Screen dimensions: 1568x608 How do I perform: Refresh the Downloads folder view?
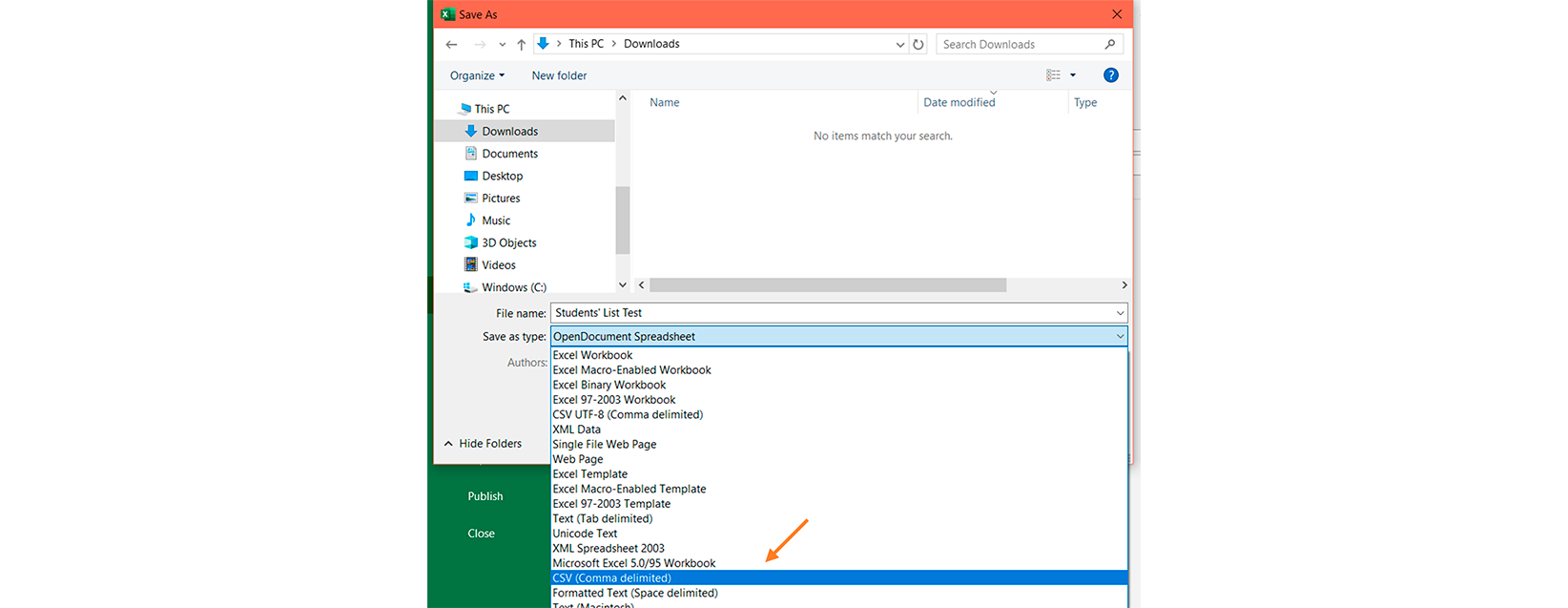918,45
